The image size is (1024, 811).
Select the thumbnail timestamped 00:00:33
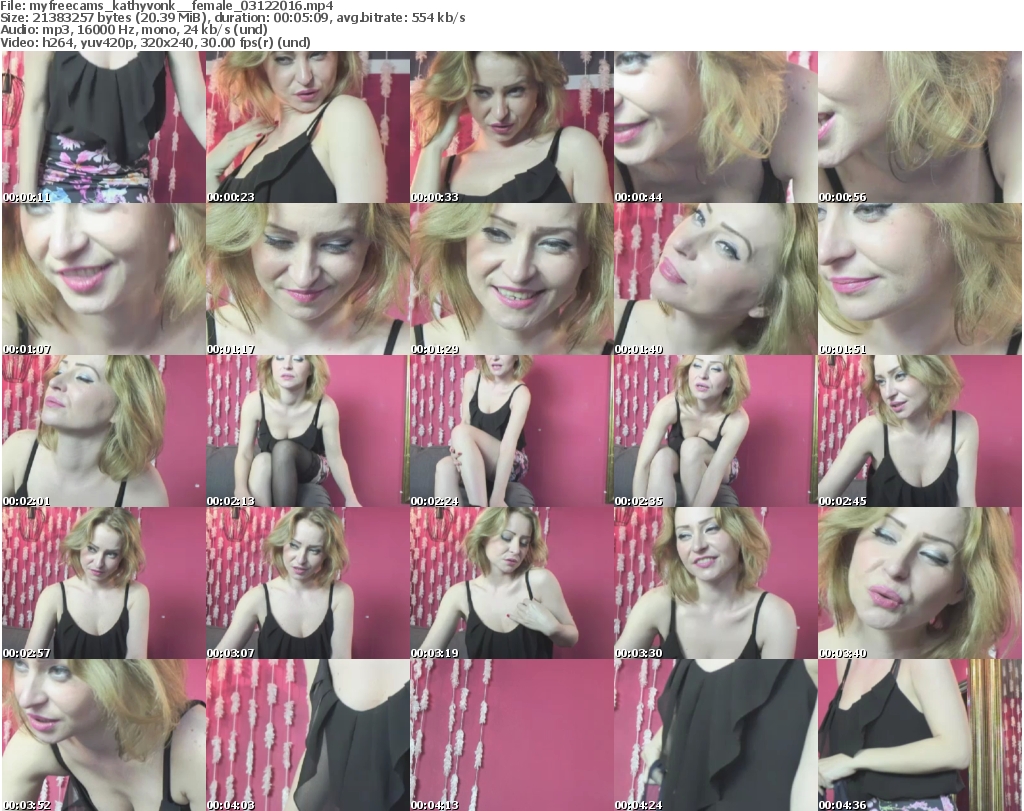tap(511, 127)
